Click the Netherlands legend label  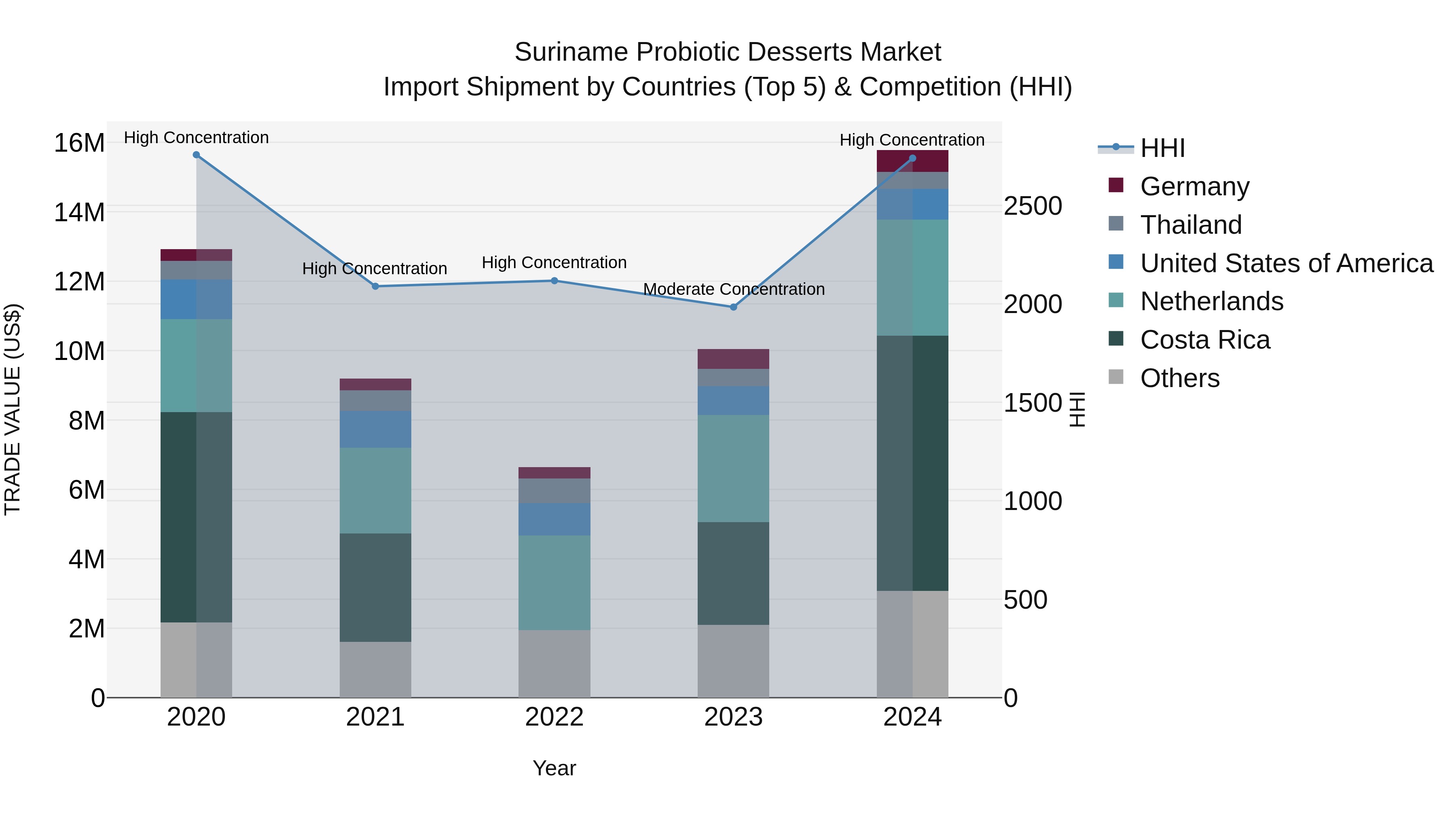pos(1212,301)
